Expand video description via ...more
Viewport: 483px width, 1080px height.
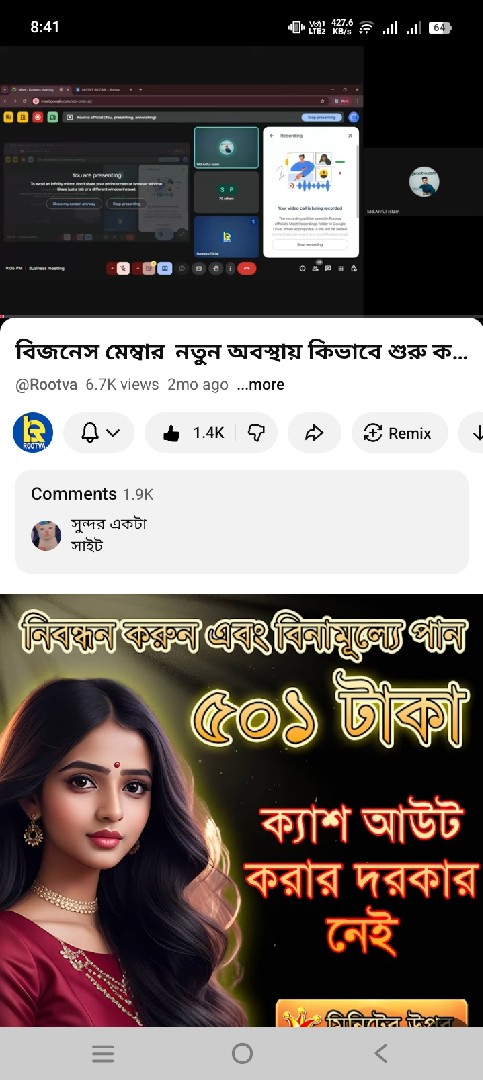point(260,384)
